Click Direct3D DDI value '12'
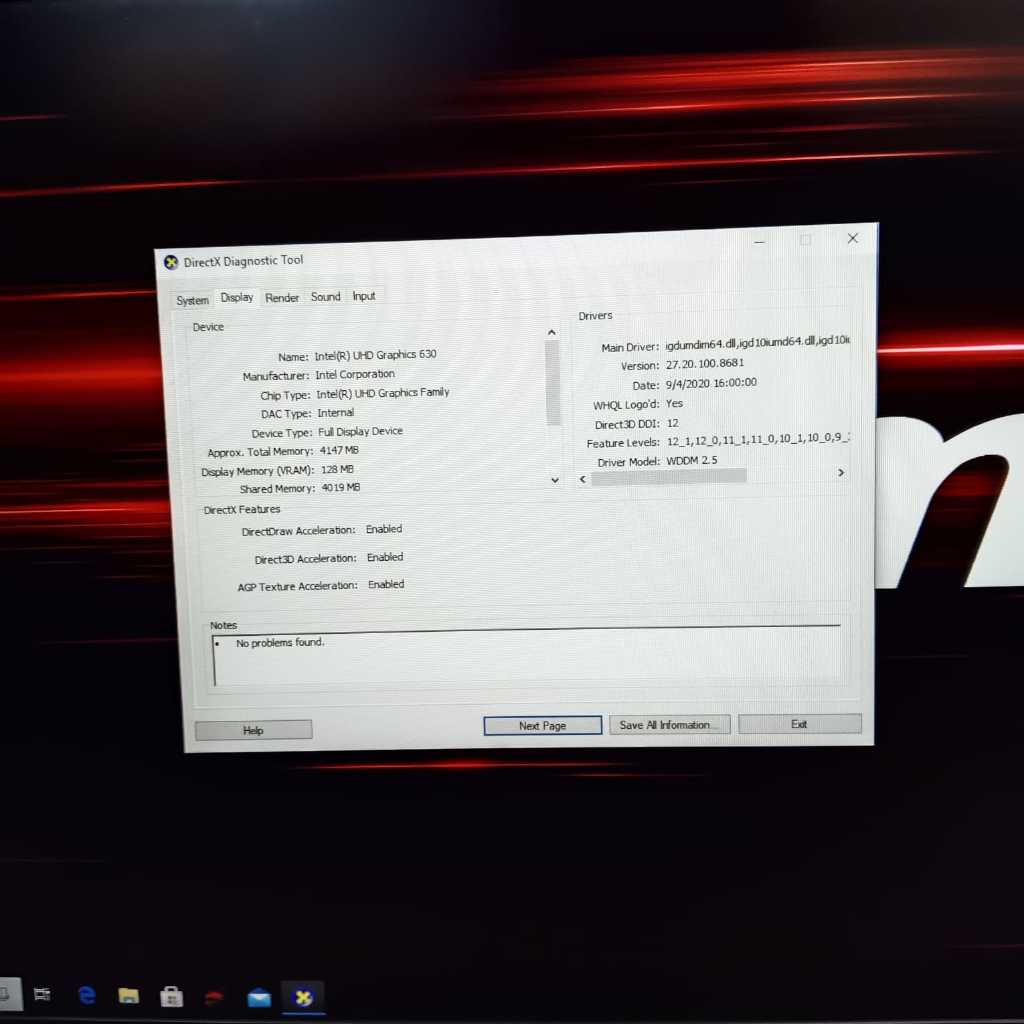Viewport: 1024px width, 1024px height. (x=673, y=423)
